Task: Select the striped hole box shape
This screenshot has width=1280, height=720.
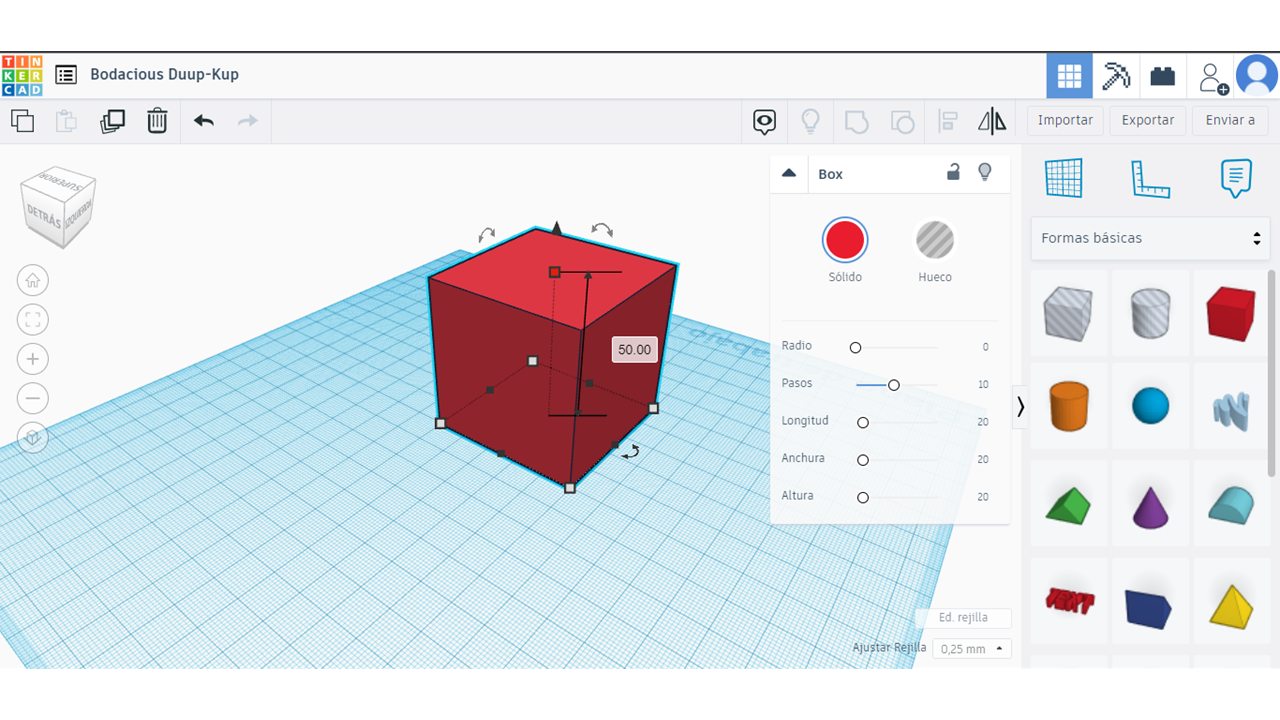Action: tap(1068, 313)
